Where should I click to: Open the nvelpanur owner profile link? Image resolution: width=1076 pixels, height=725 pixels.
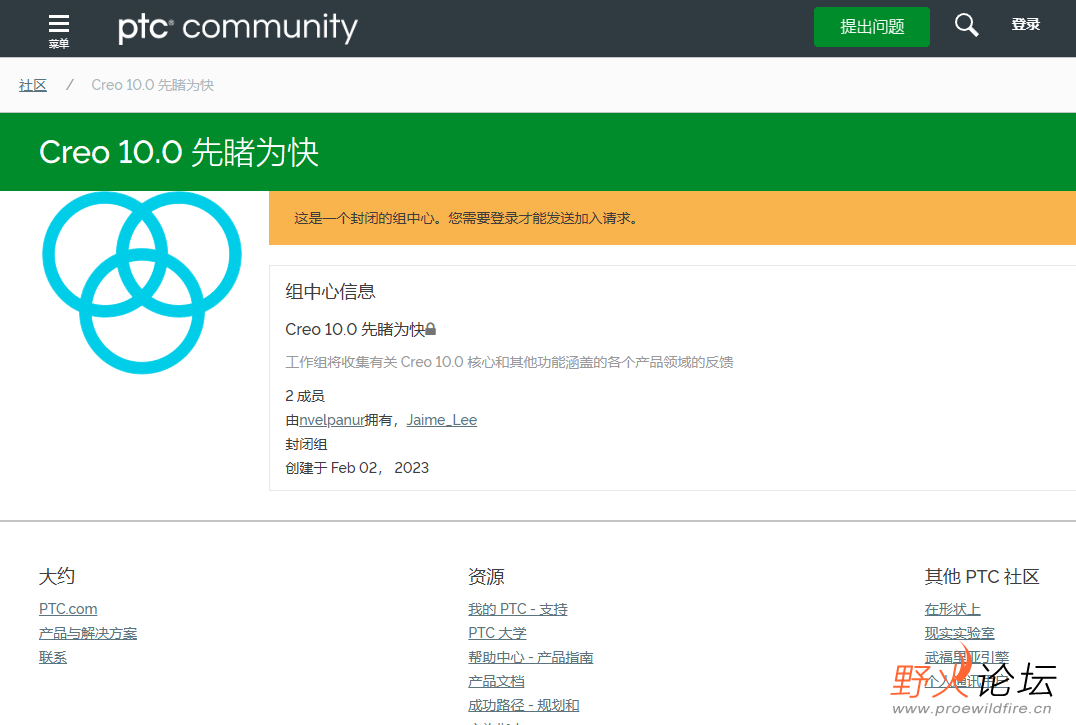pos(332,420)
